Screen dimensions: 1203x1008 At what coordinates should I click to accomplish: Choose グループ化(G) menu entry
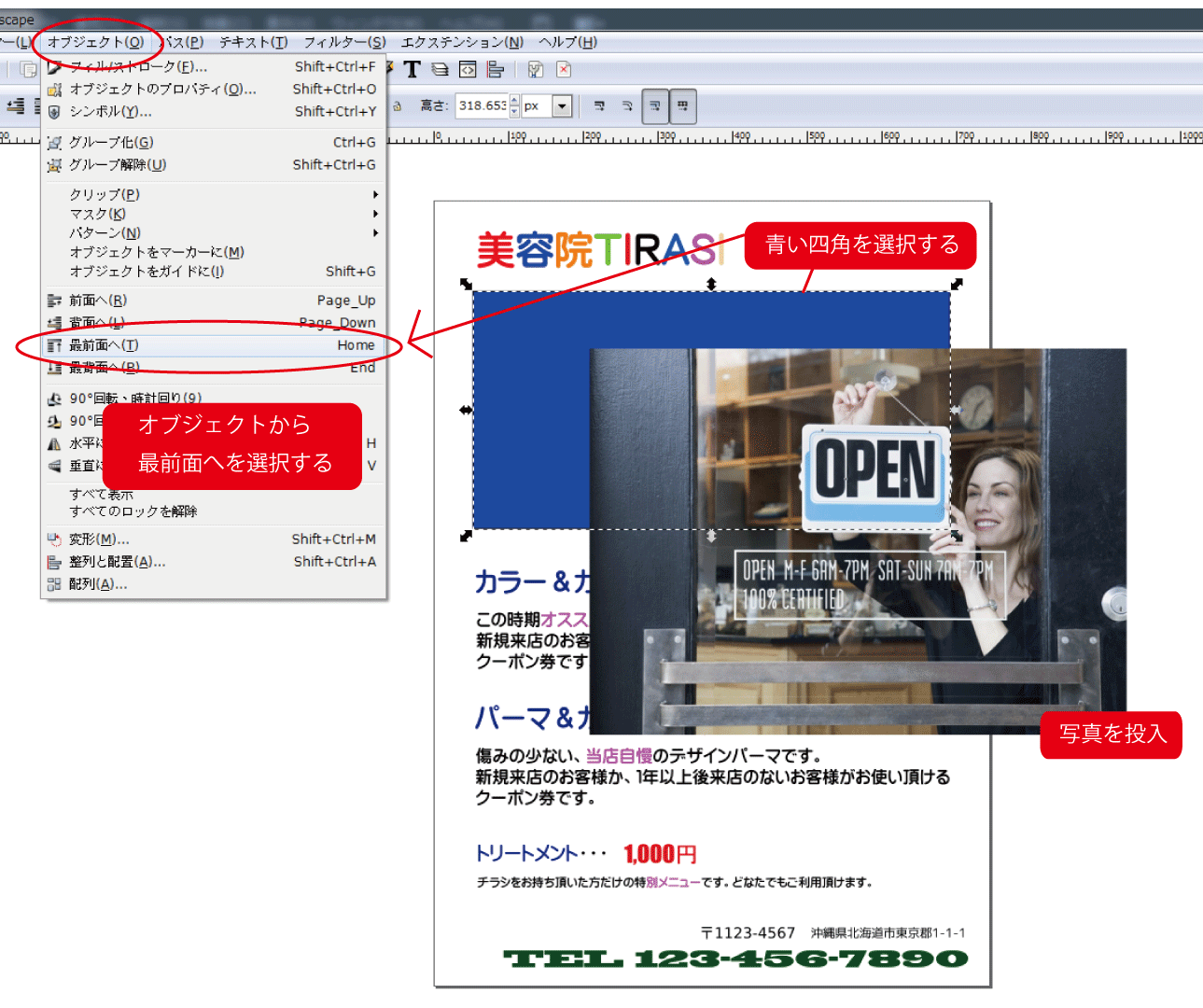(214, 142)
